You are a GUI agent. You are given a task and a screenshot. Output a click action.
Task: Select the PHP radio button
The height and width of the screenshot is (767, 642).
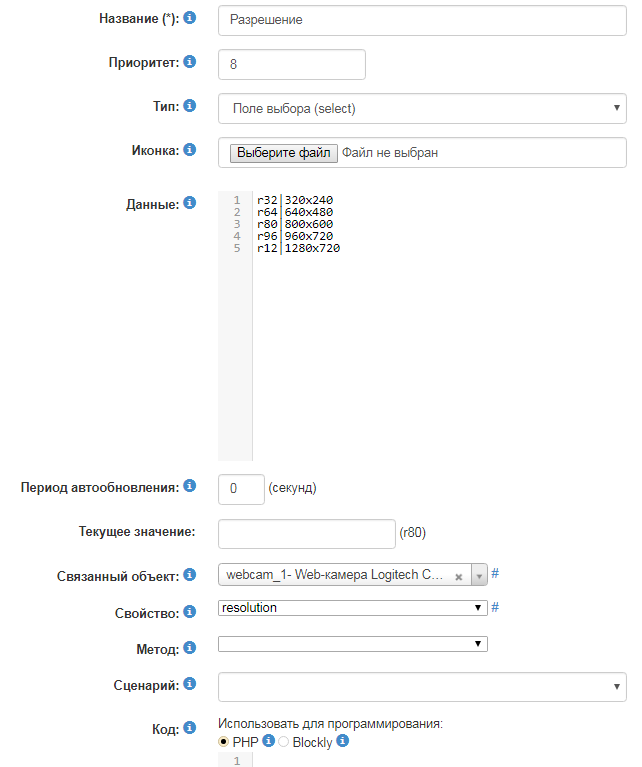[223, 742]
